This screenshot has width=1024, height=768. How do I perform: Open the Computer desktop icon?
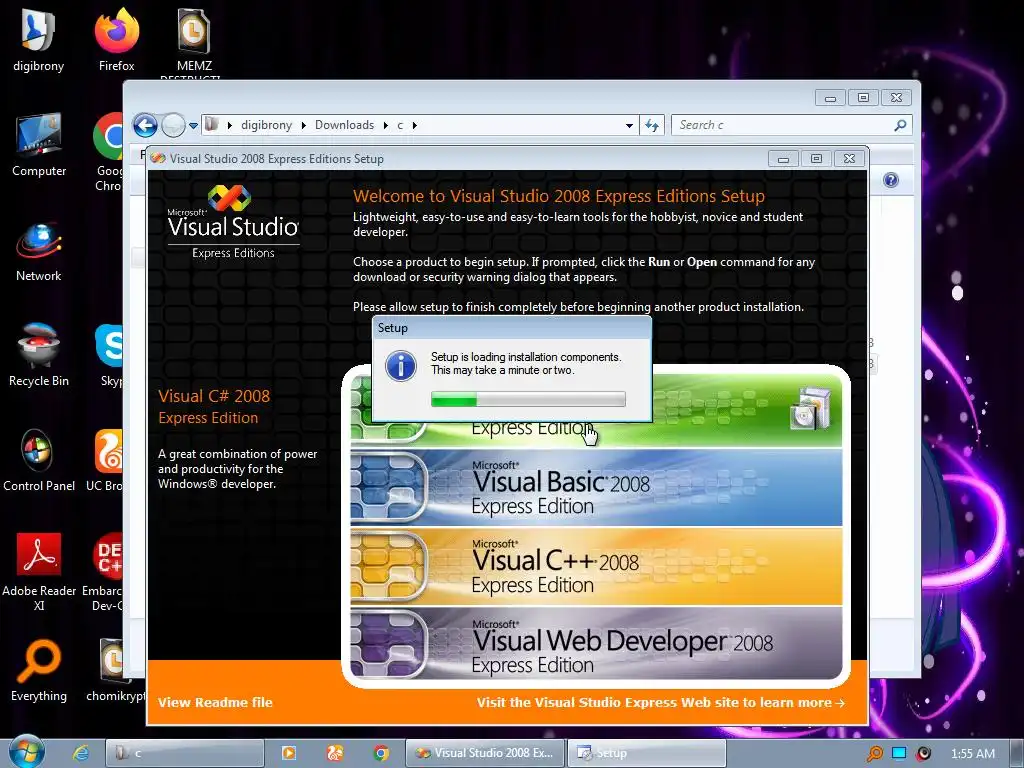point(39,145)
